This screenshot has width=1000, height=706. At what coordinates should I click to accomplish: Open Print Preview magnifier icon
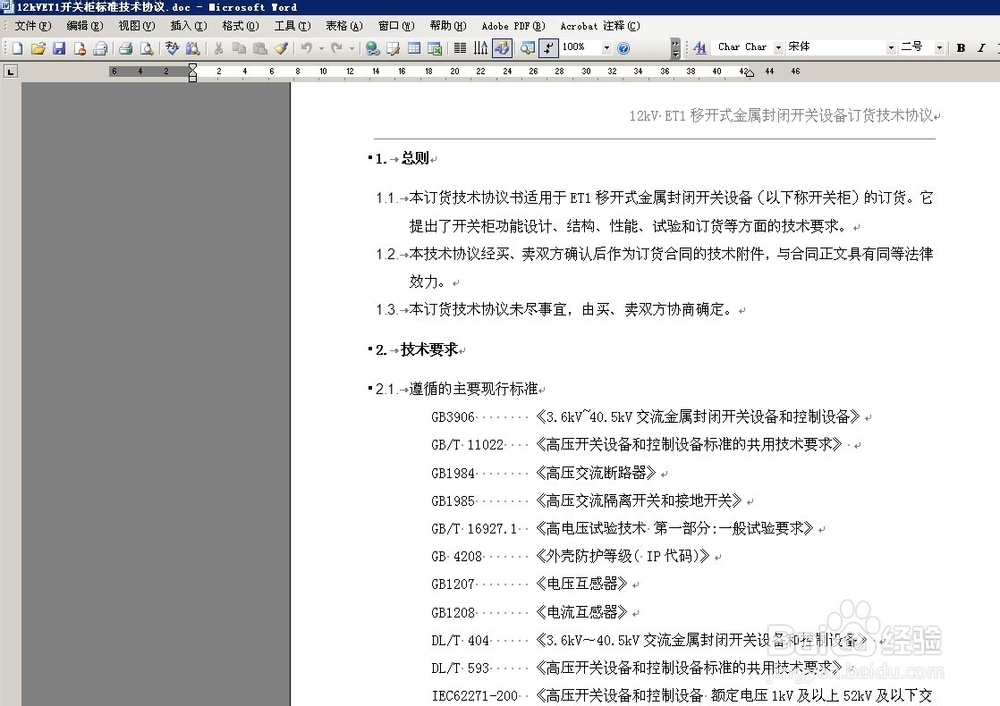click(x=146, y=48)
